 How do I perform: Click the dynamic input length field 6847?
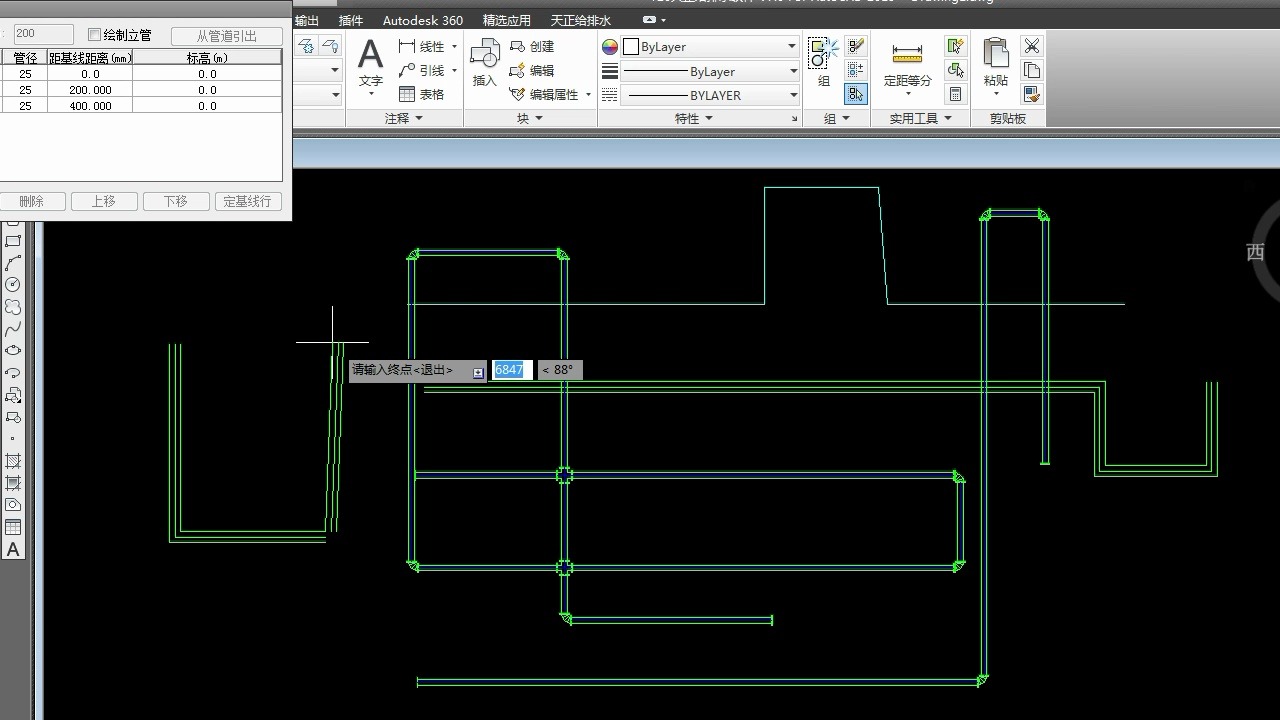click(x=511, y=370)
